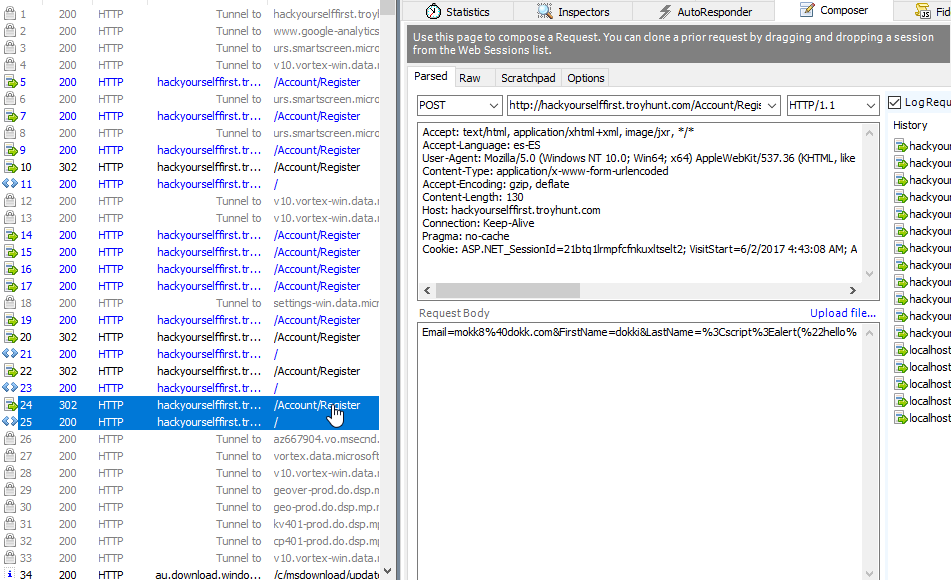Click the Composer pencil icon

pos(807,10)
